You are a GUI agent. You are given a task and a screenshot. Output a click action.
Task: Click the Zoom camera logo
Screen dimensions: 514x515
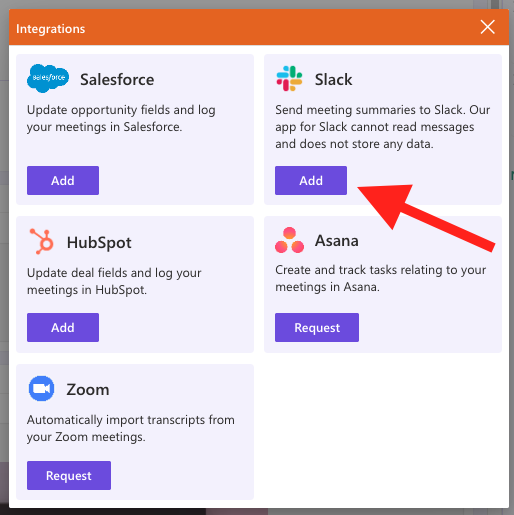(41, 388)
